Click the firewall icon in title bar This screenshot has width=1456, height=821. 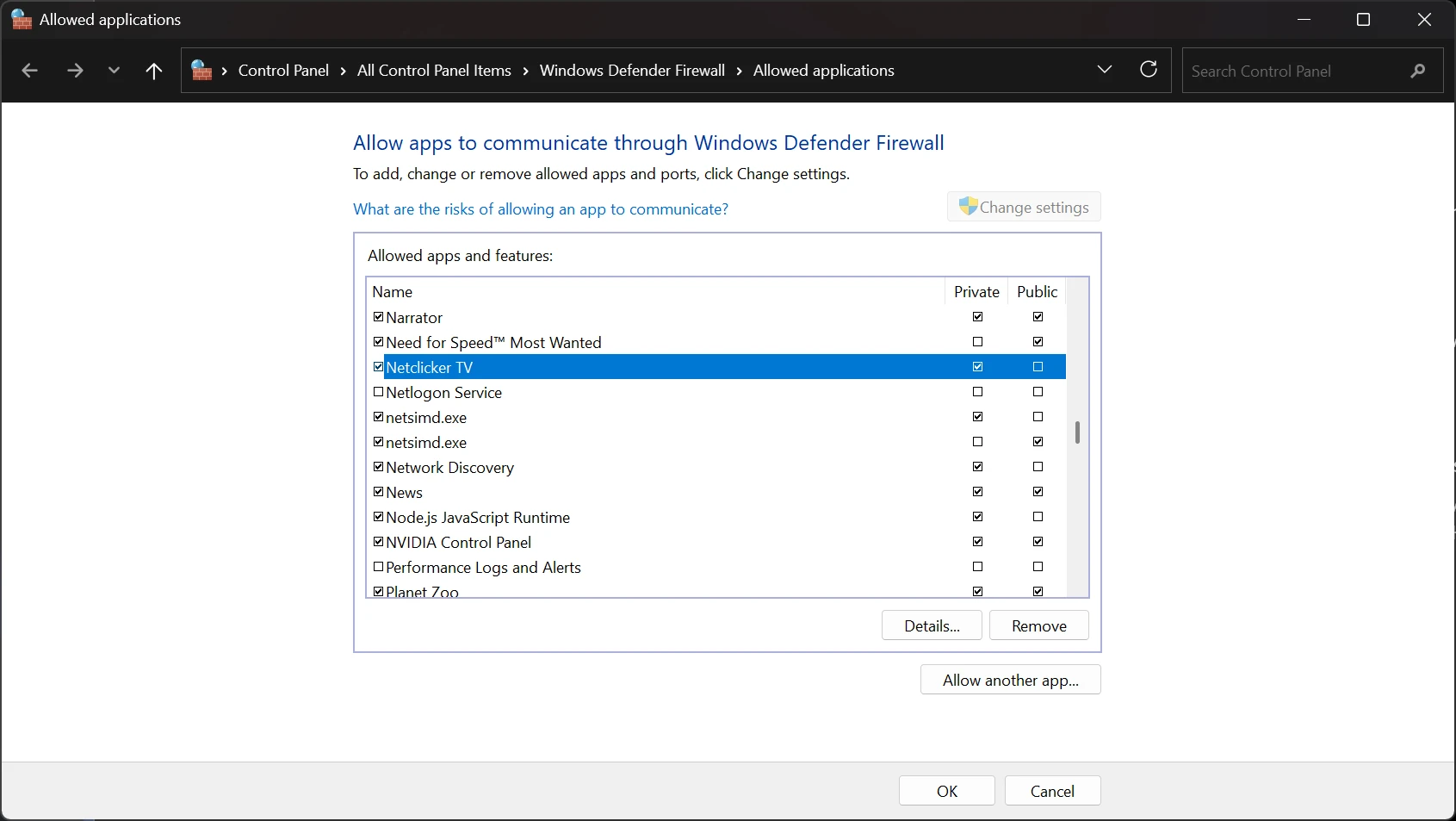22,20
